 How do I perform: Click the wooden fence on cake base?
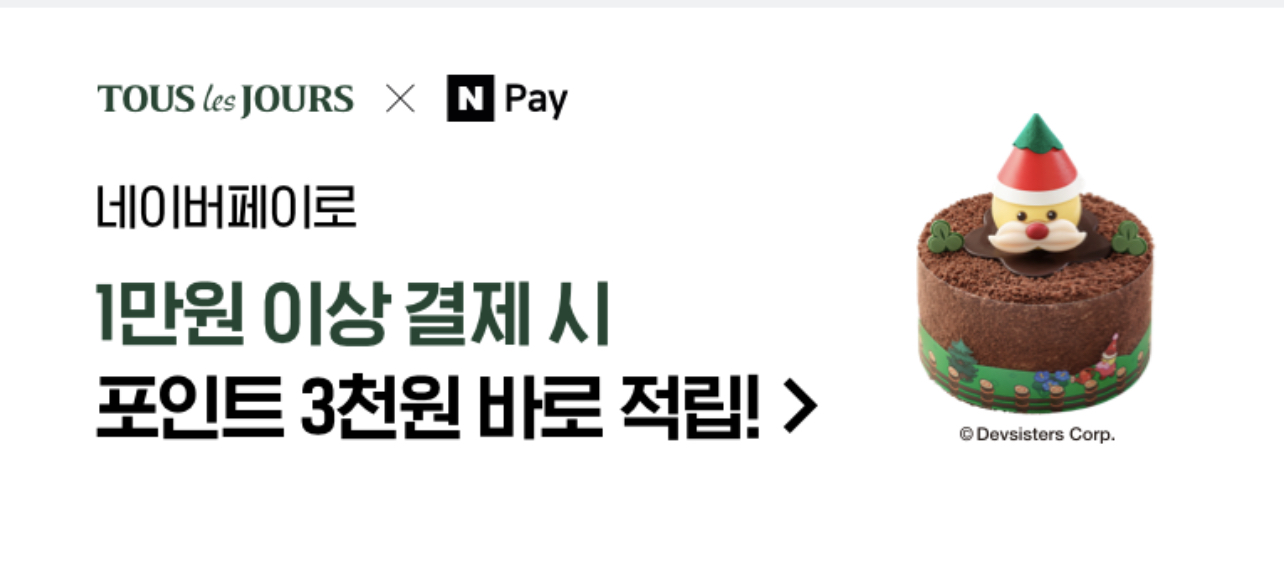[x=1020, y=390]
